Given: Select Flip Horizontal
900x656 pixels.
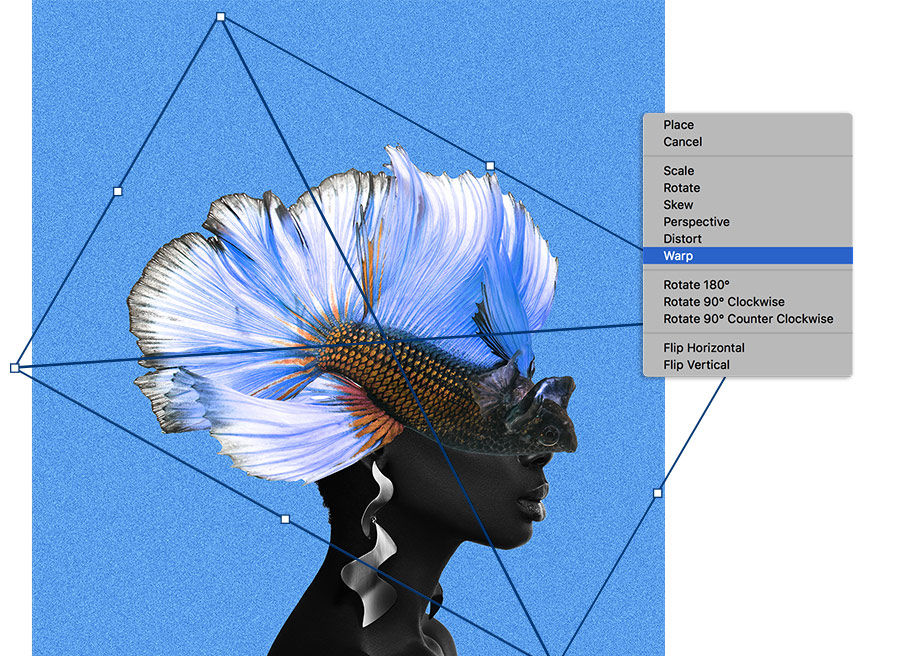Looking at the screenshot, I should (x=704, y=347).
